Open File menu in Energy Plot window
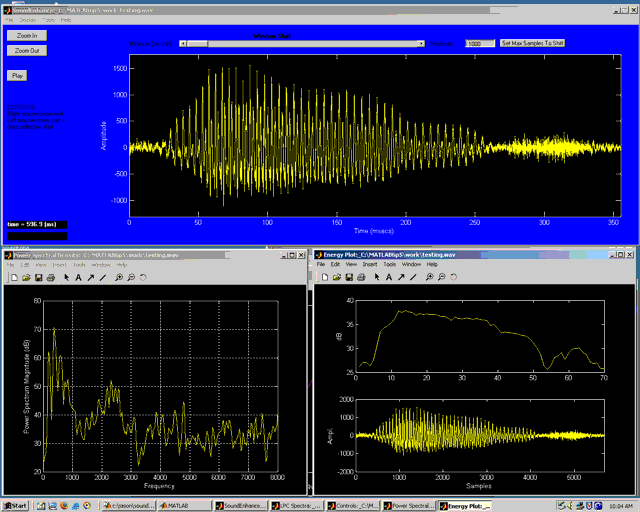This screenshot has width=640, height=512. point(322,265)
